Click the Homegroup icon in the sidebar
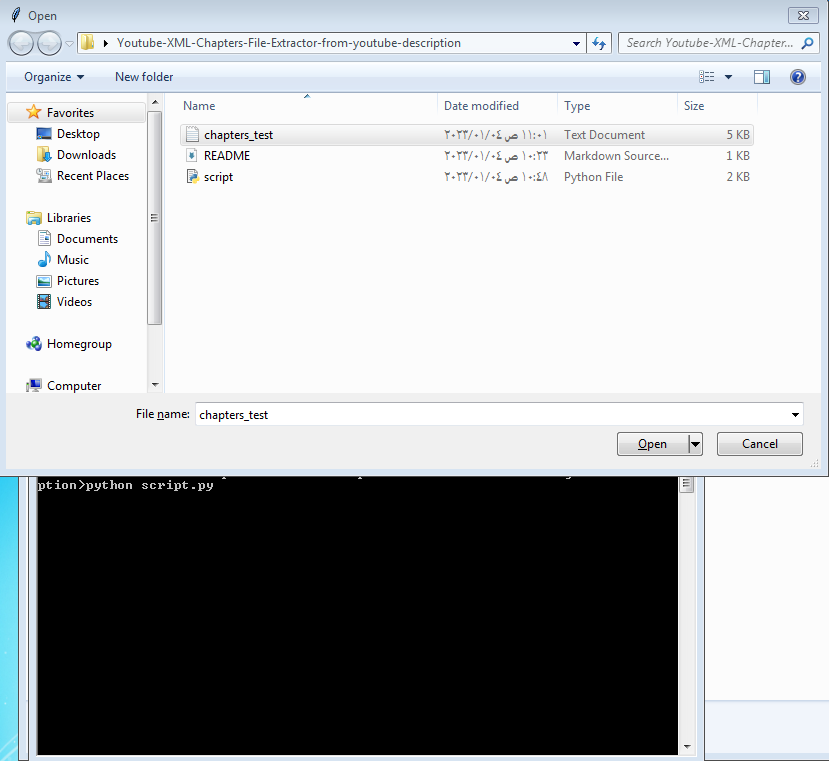Viewport: 829px width, 761px height. [x=32, y=343]
